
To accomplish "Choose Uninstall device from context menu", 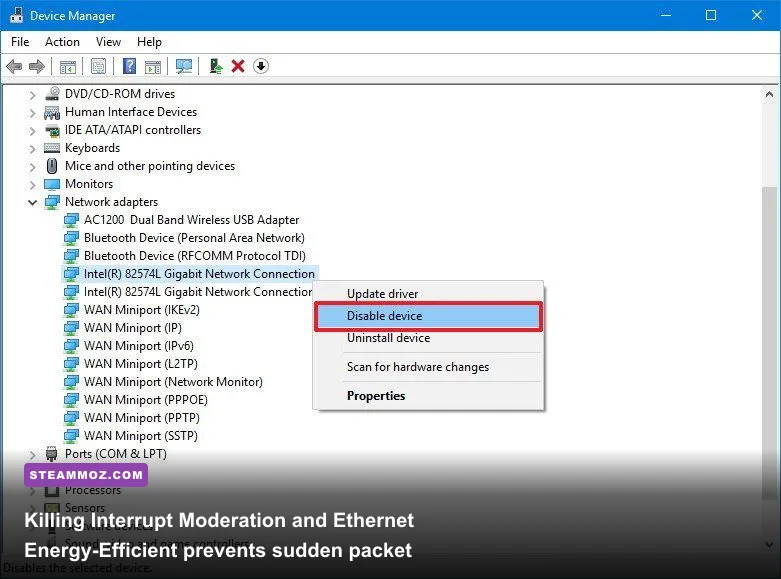I will pyautogui.click(x=428, y=338).
